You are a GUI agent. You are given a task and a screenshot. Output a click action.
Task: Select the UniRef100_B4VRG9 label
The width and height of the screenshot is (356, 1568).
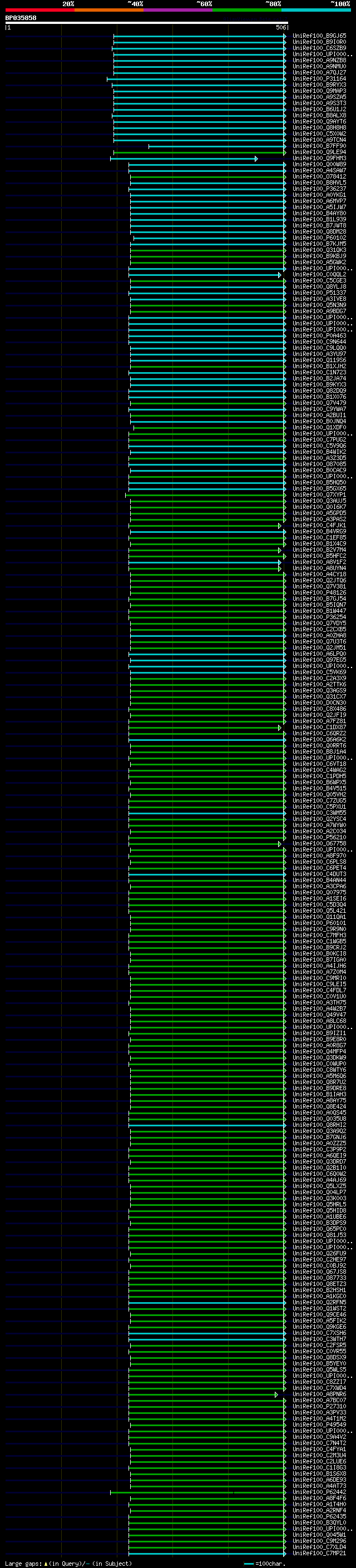319,531
